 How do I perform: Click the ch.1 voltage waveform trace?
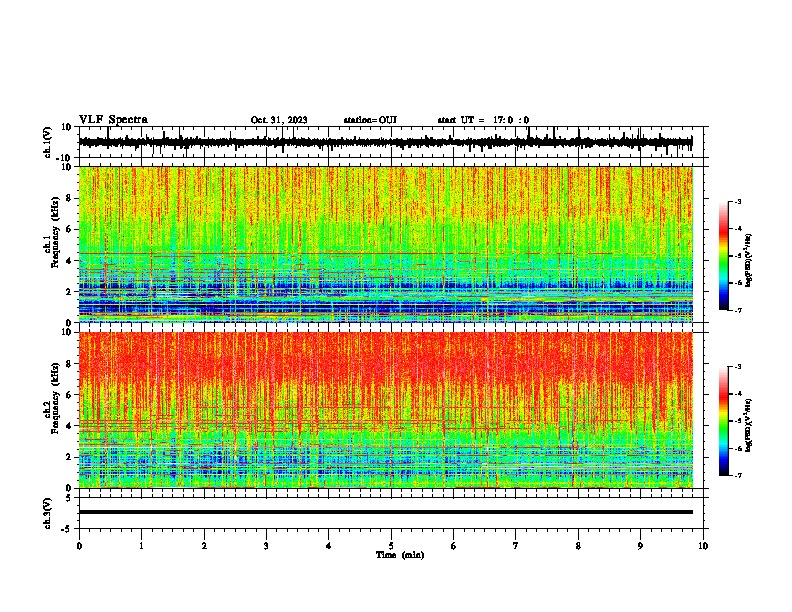(x=385, y=142)
